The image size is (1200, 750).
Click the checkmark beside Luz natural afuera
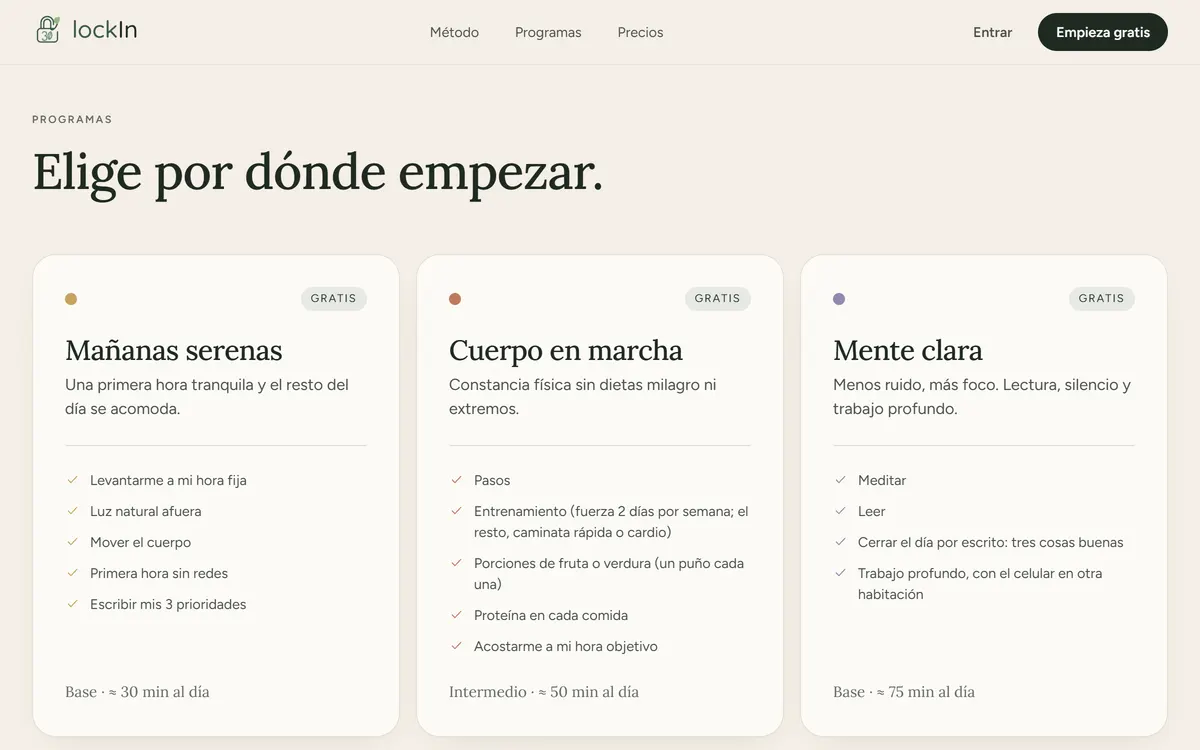click(72, 511)
